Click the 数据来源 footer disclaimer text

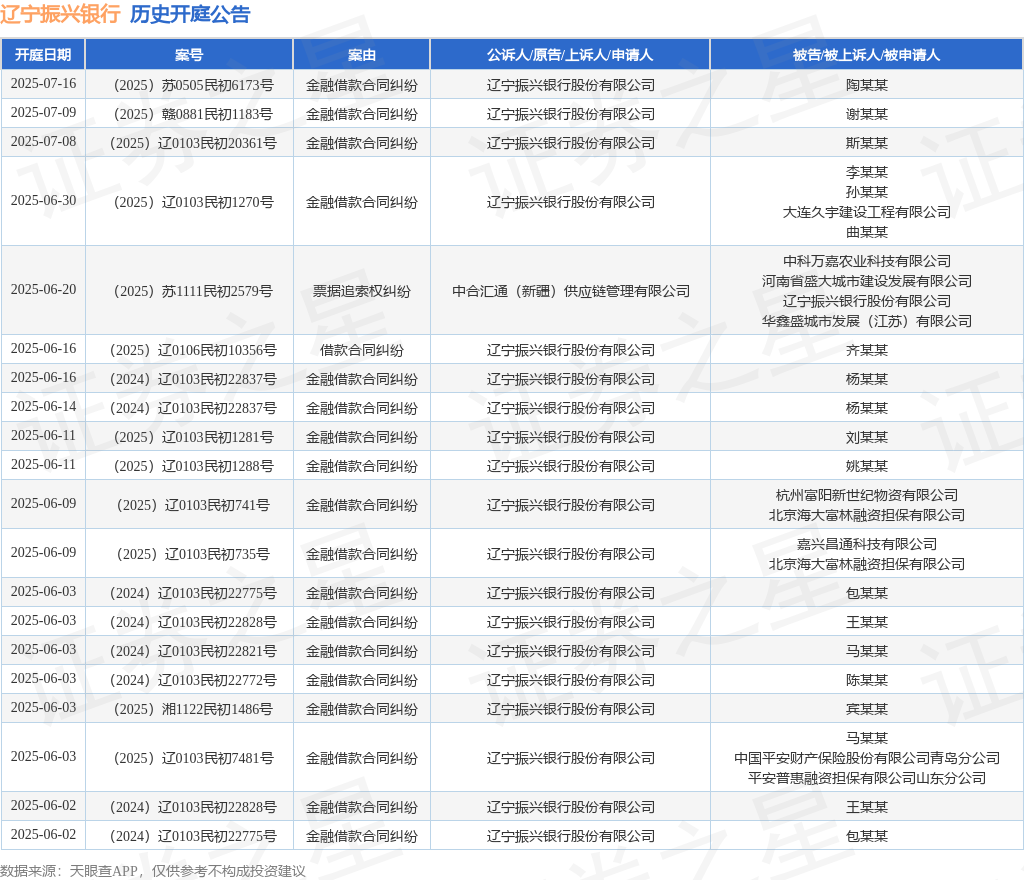pyautogui.click(x=153, y=871)
